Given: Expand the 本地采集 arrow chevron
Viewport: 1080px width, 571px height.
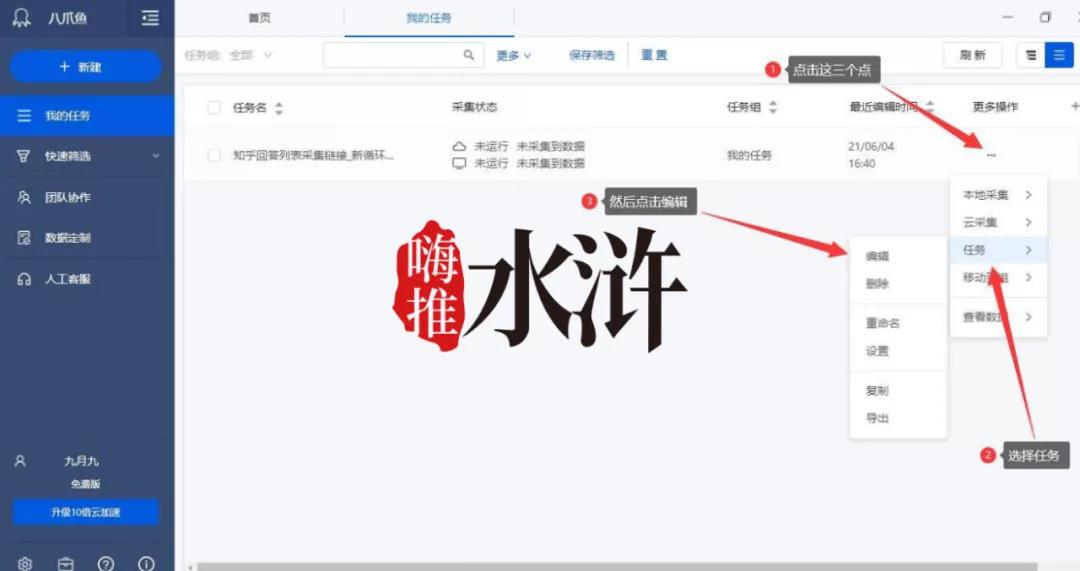Looking at the screenshot, I should coord(1028,195).
